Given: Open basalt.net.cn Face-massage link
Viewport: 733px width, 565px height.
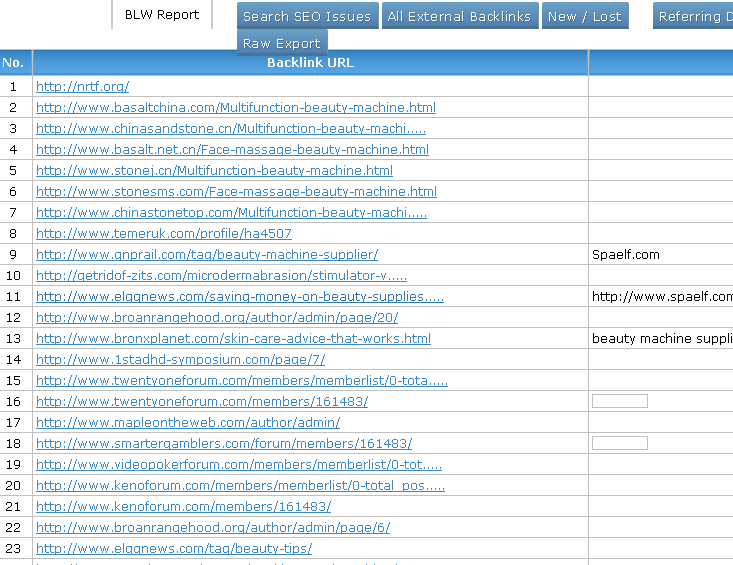Looking at the screenshot, I should pos(232,150).
